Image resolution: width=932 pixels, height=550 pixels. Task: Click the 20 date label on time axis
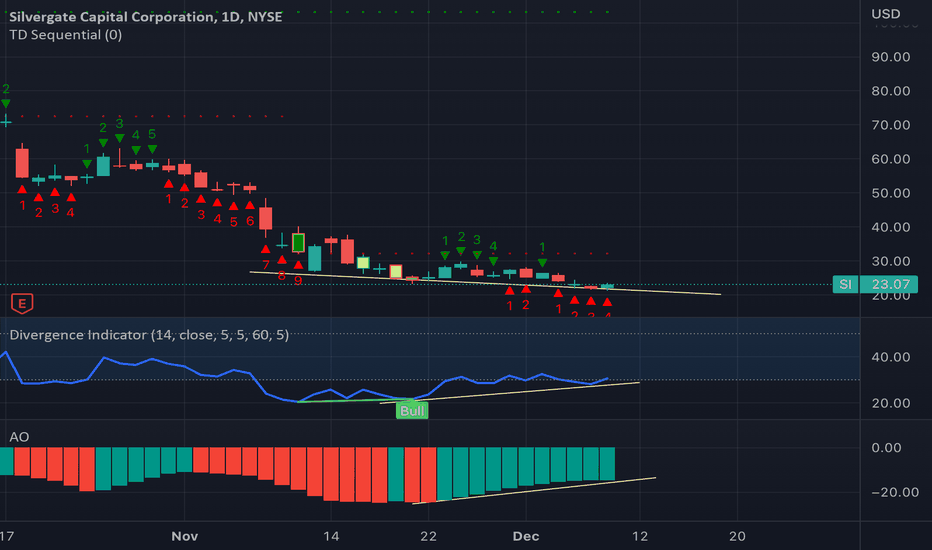[x=737, y=536]
